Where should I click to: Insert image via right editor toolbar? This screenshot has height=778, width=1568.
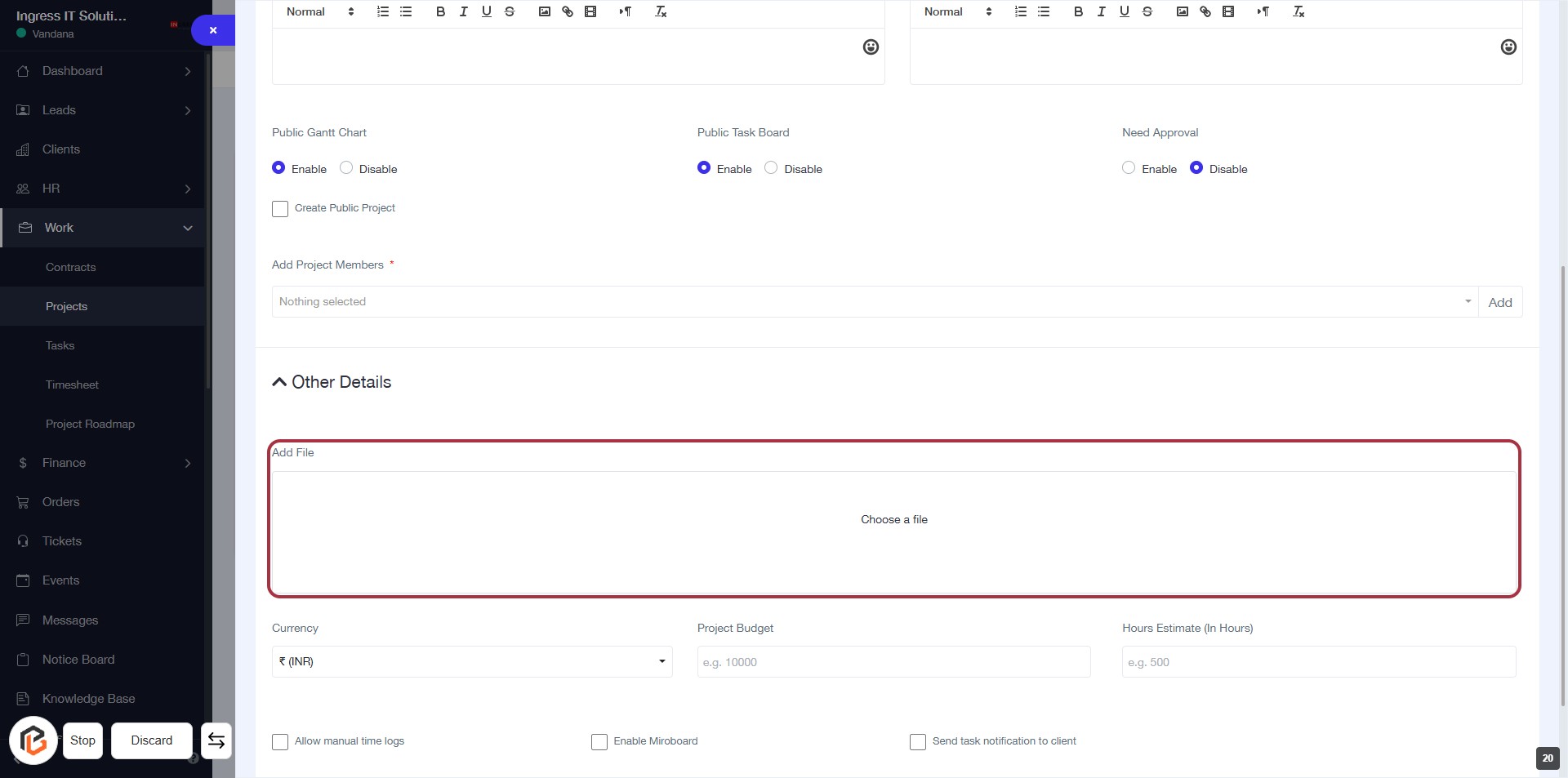tap(1182, 11)
